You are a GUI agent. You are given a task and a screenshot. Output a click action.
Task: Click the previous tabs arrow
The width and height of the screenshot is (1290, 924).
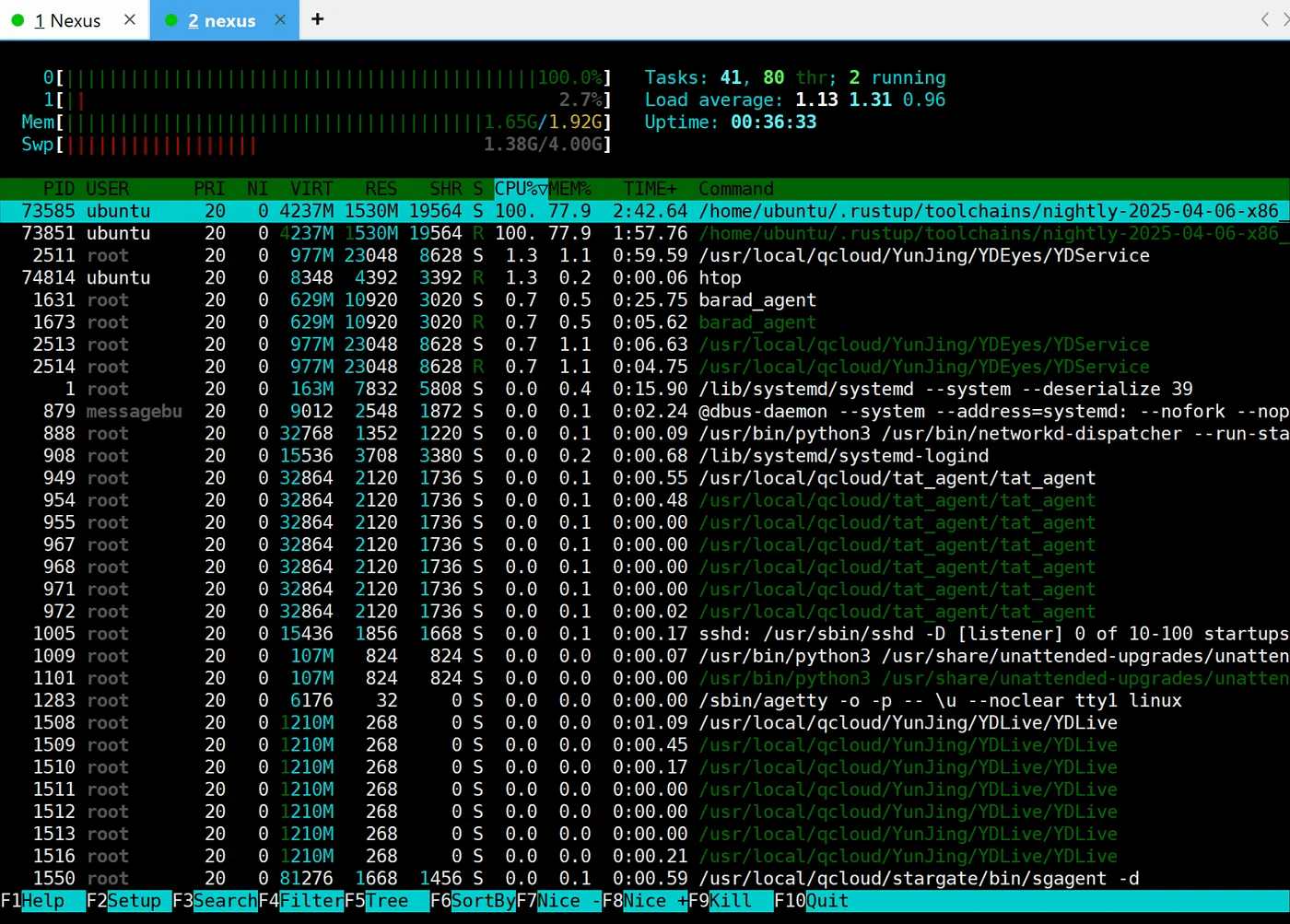[x=1265, y=19]
